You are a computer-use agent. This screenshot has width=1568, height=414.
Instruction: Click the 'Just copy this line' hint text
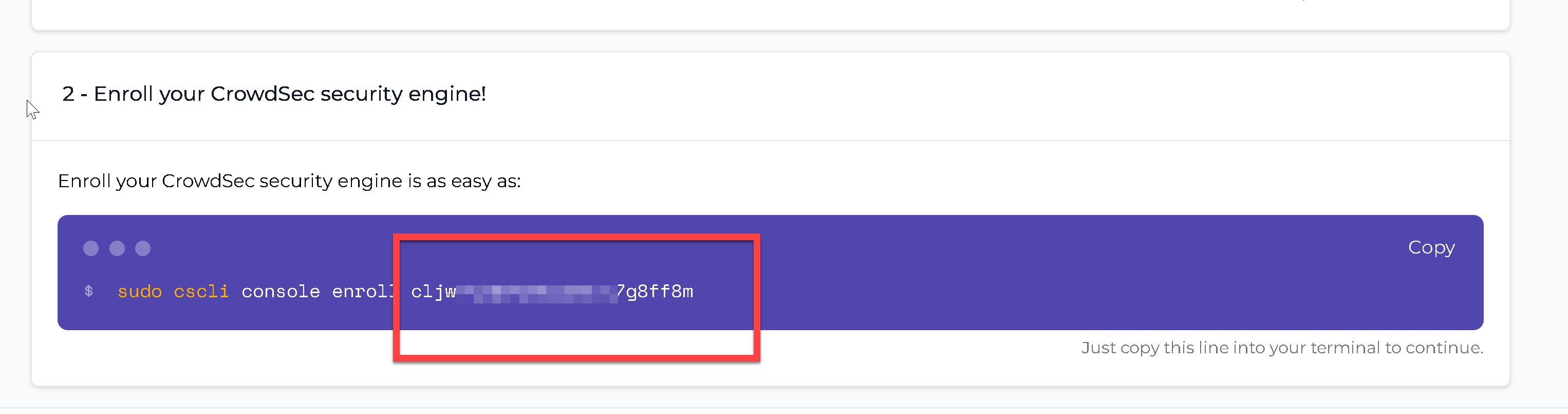coord(1282,348)
